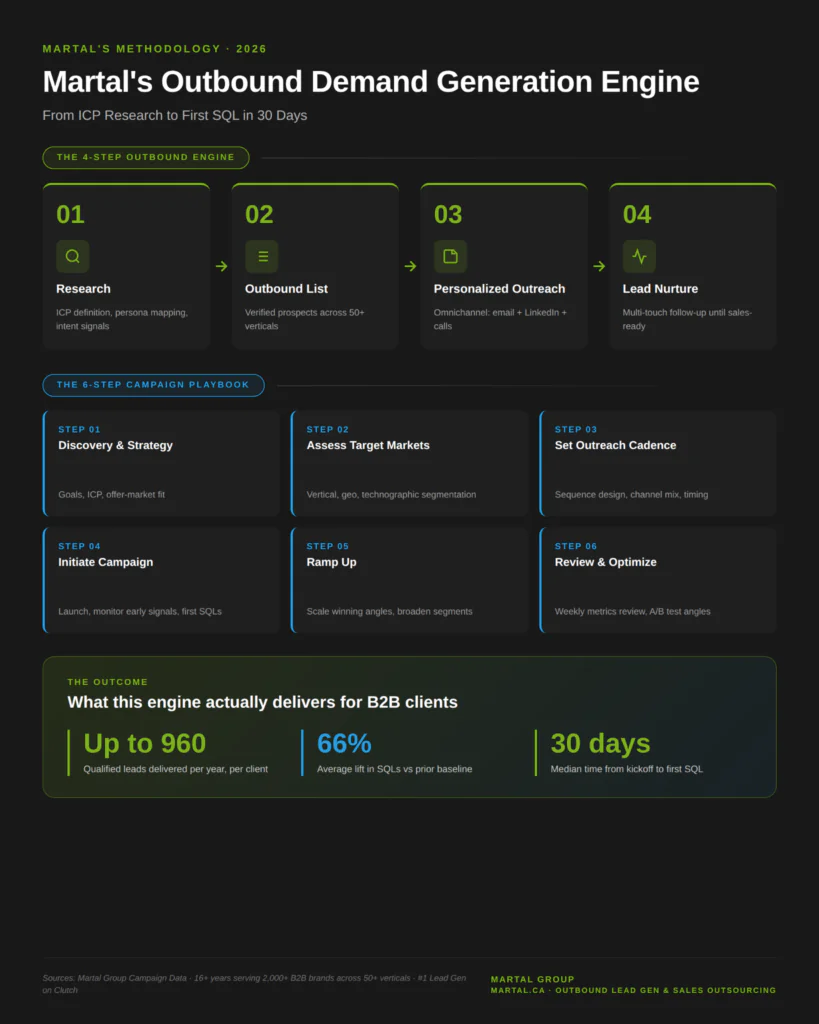This screenshot has height=1024, width=819.
Task: Open the 'Initiate Campaign' step heading
Action: [106, 562]
